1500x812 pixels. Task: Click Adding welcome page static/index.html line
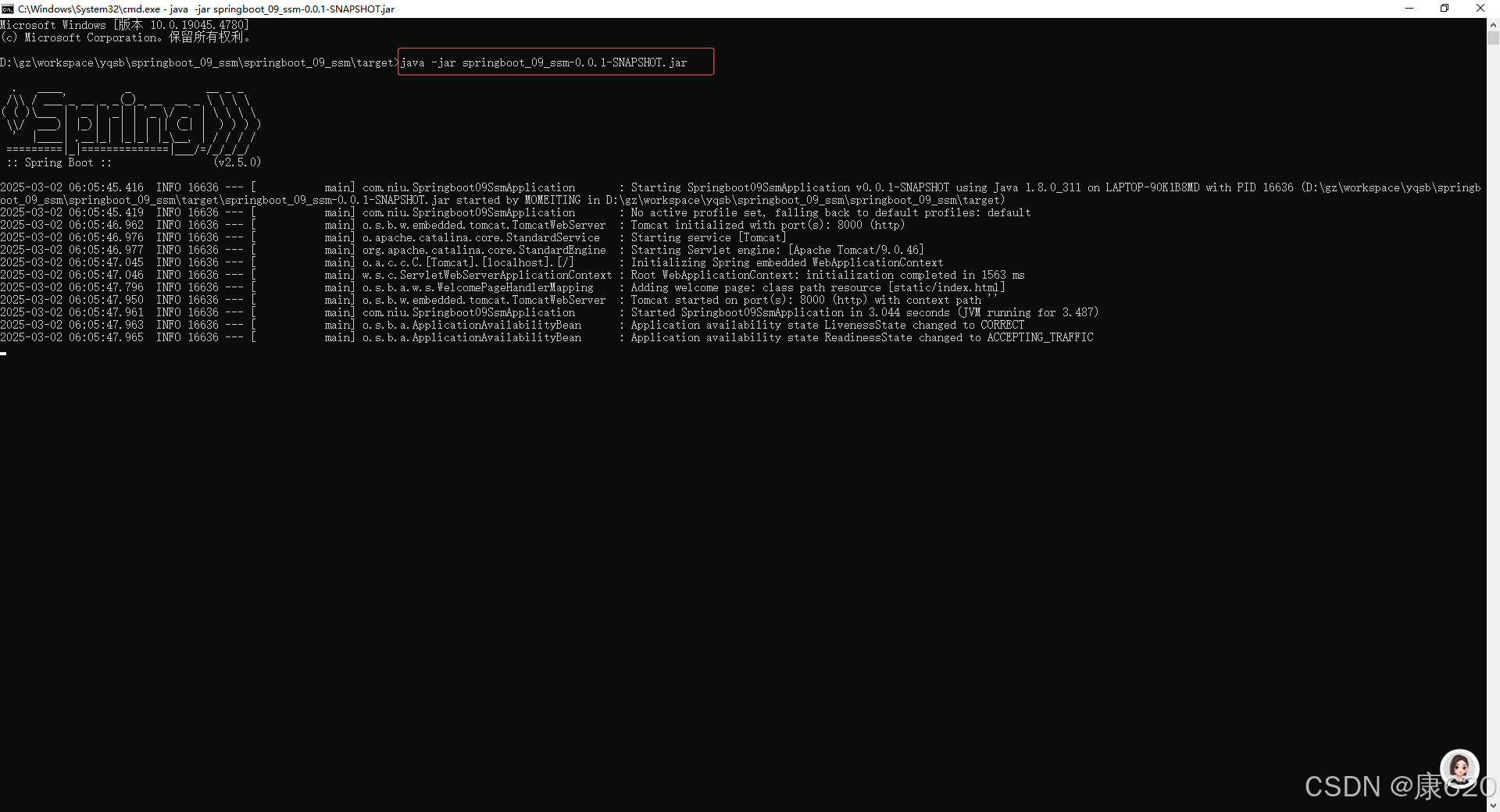point(503,287)
